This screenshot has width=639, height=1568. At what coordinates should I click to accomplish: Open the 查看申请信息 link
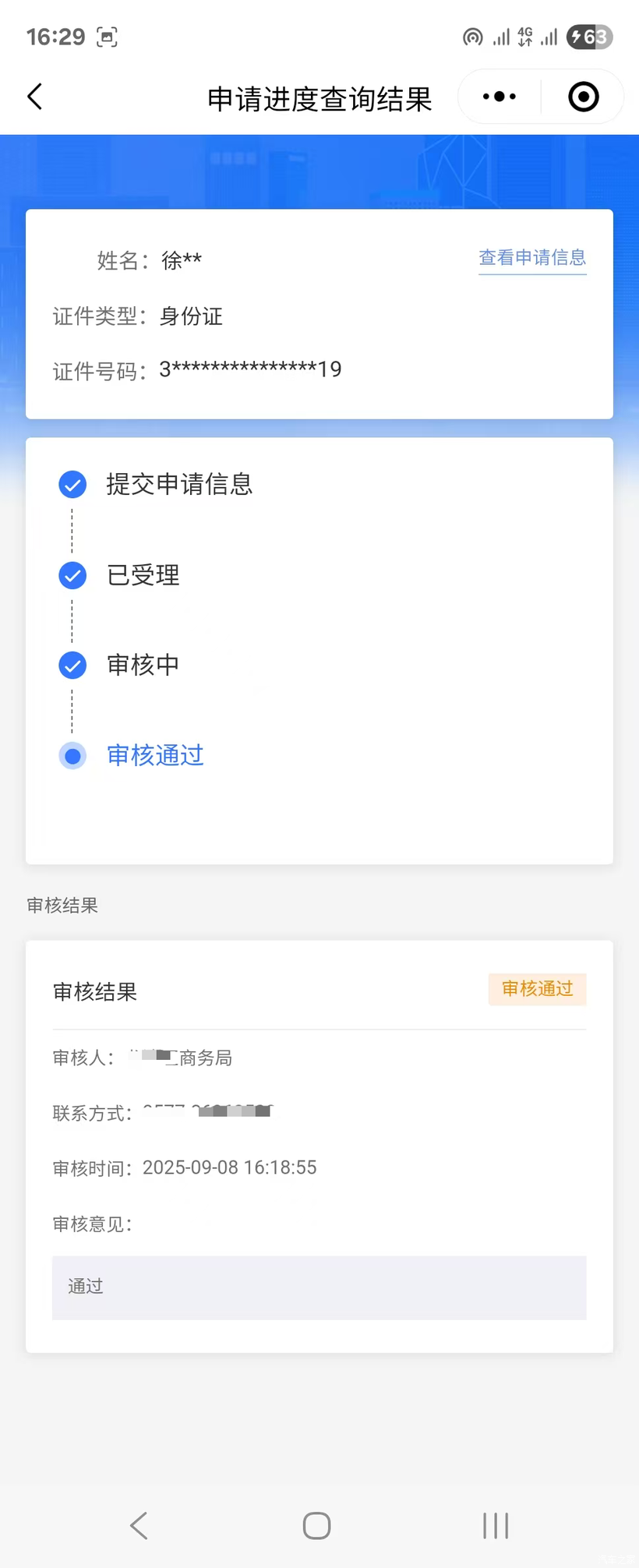pyautogui.click(x=532, y=258)
